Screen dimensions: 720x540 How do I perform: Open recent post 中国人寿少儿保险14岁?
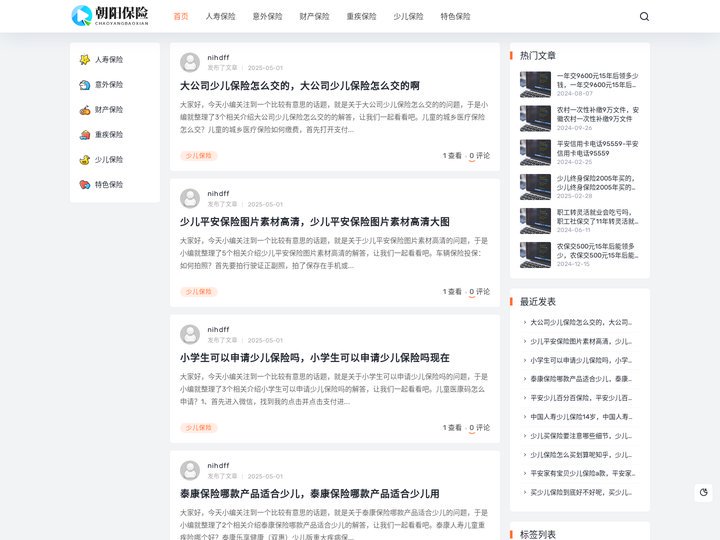click(581, 417)
